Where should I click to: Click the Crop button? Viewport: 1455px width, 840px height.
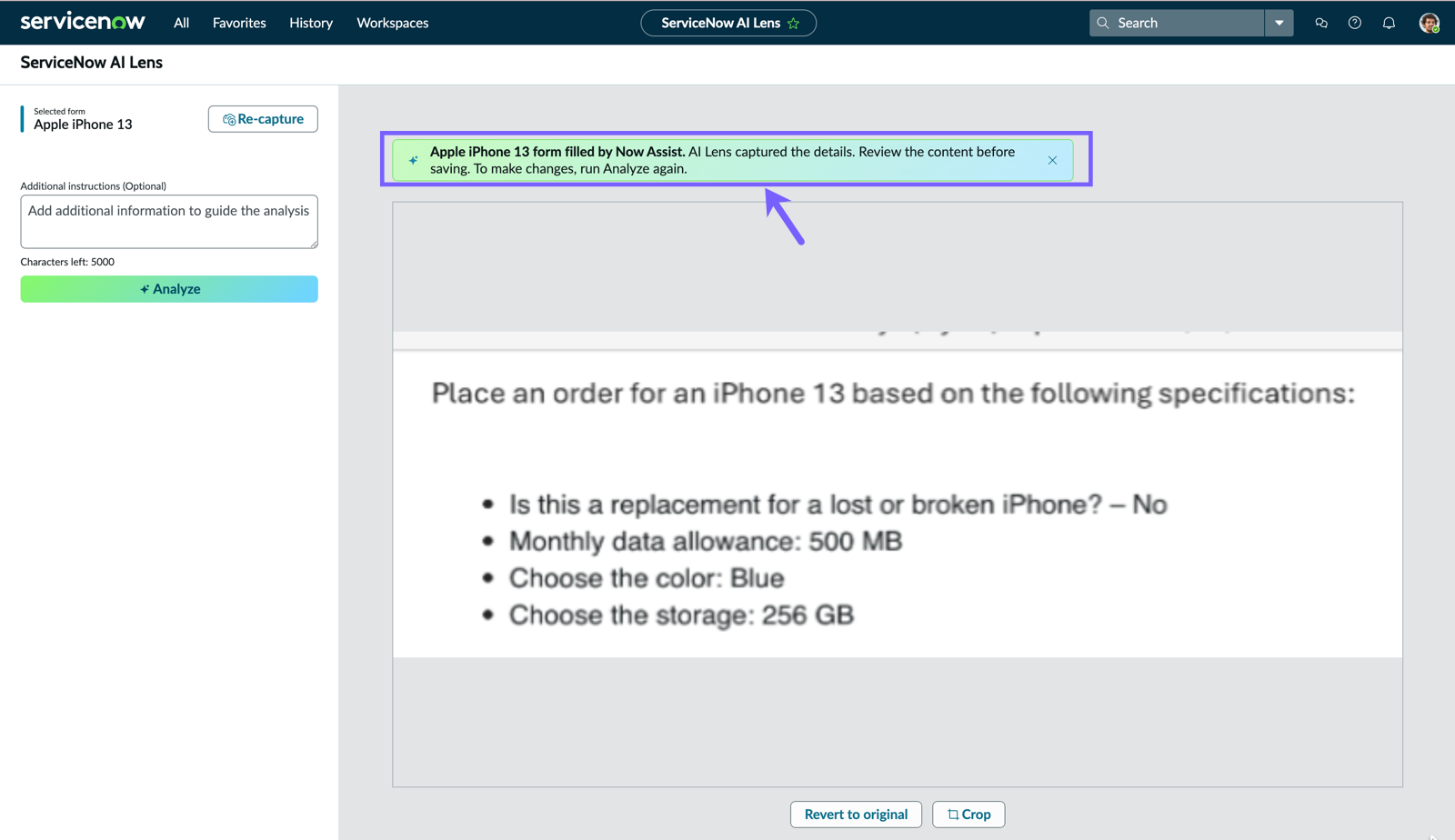click(968, 815)
